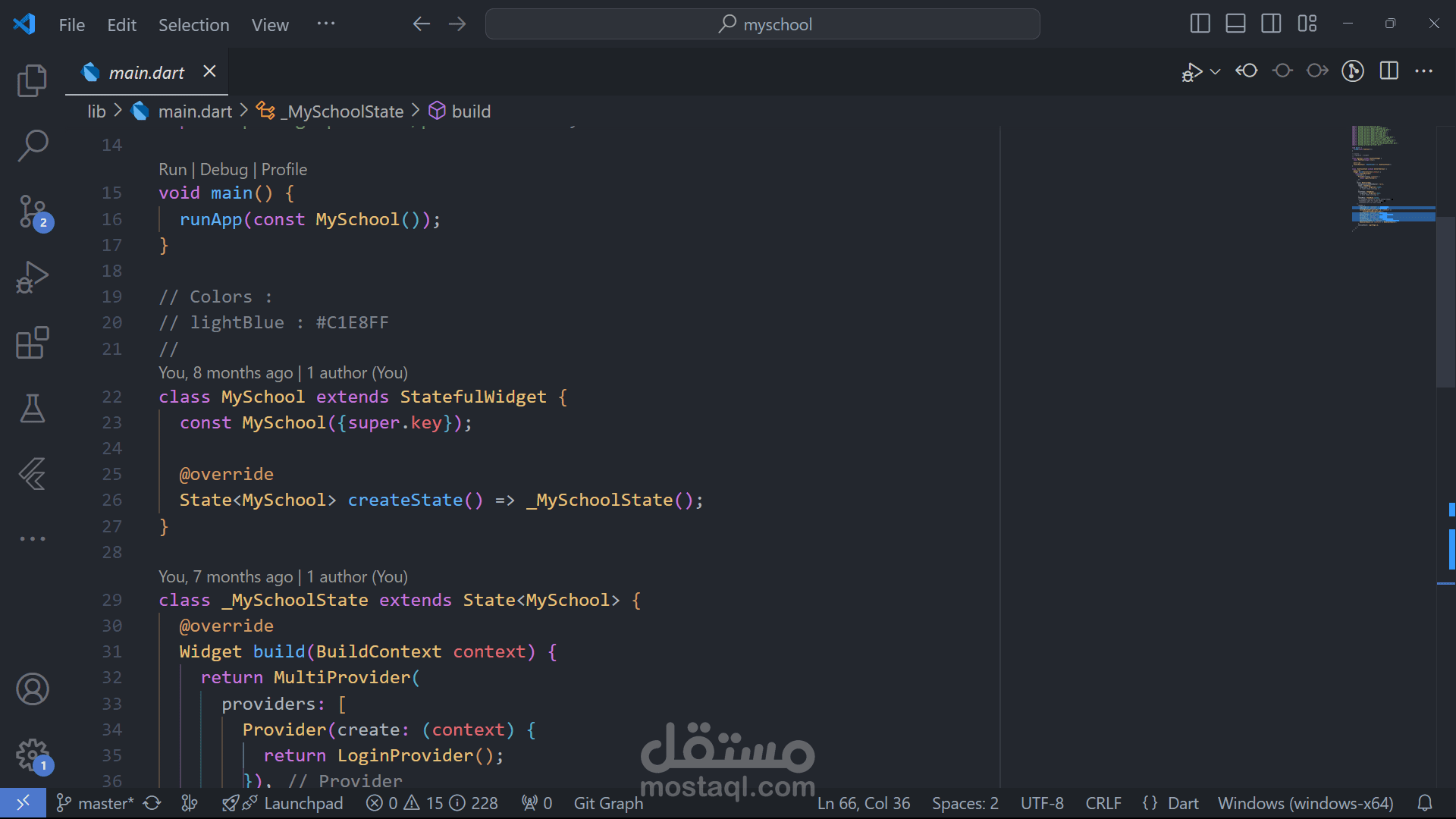Open the Manage gear settings icon

point(32,755)
